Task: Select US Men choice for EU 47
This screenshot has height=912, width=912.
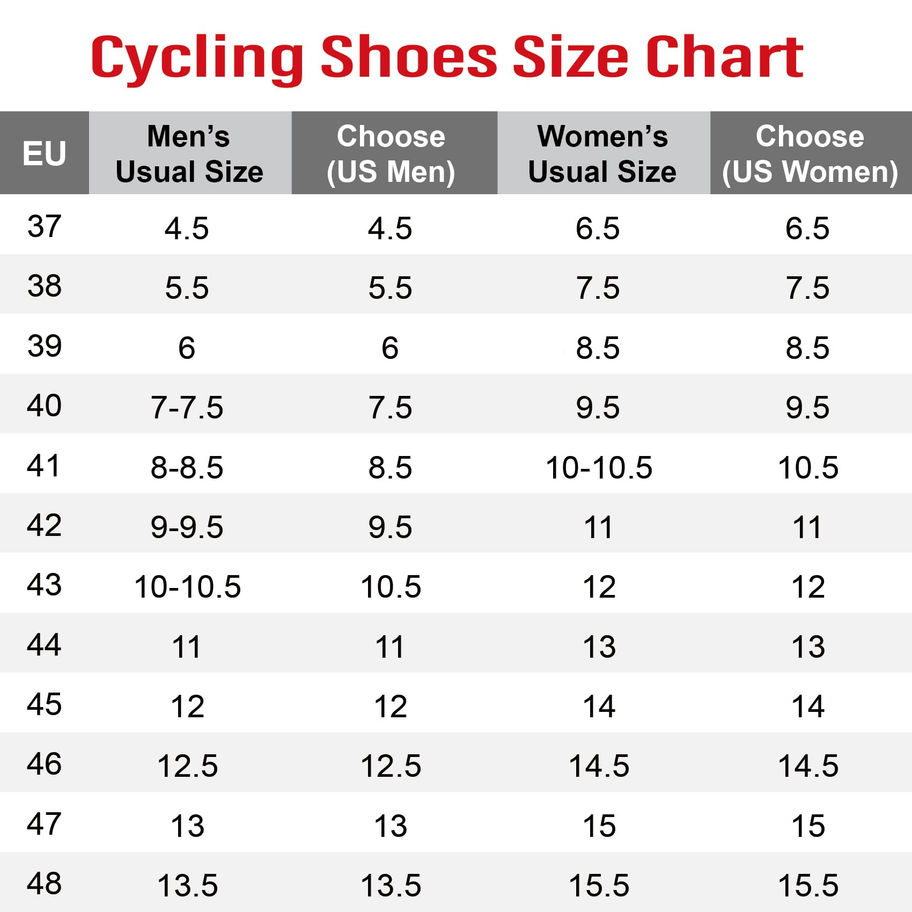Action: [390, 826]
